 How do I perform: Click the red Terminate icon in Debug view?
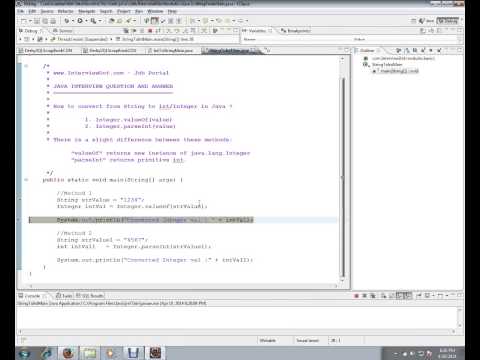150,31
